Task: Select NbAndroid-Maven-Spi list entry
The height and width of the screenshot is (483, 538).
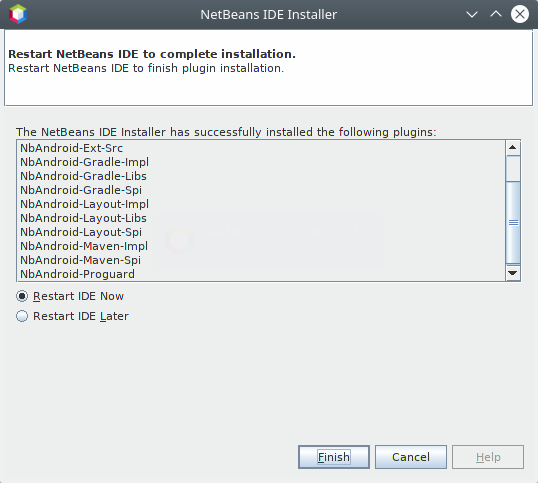Action: [261, 260]
